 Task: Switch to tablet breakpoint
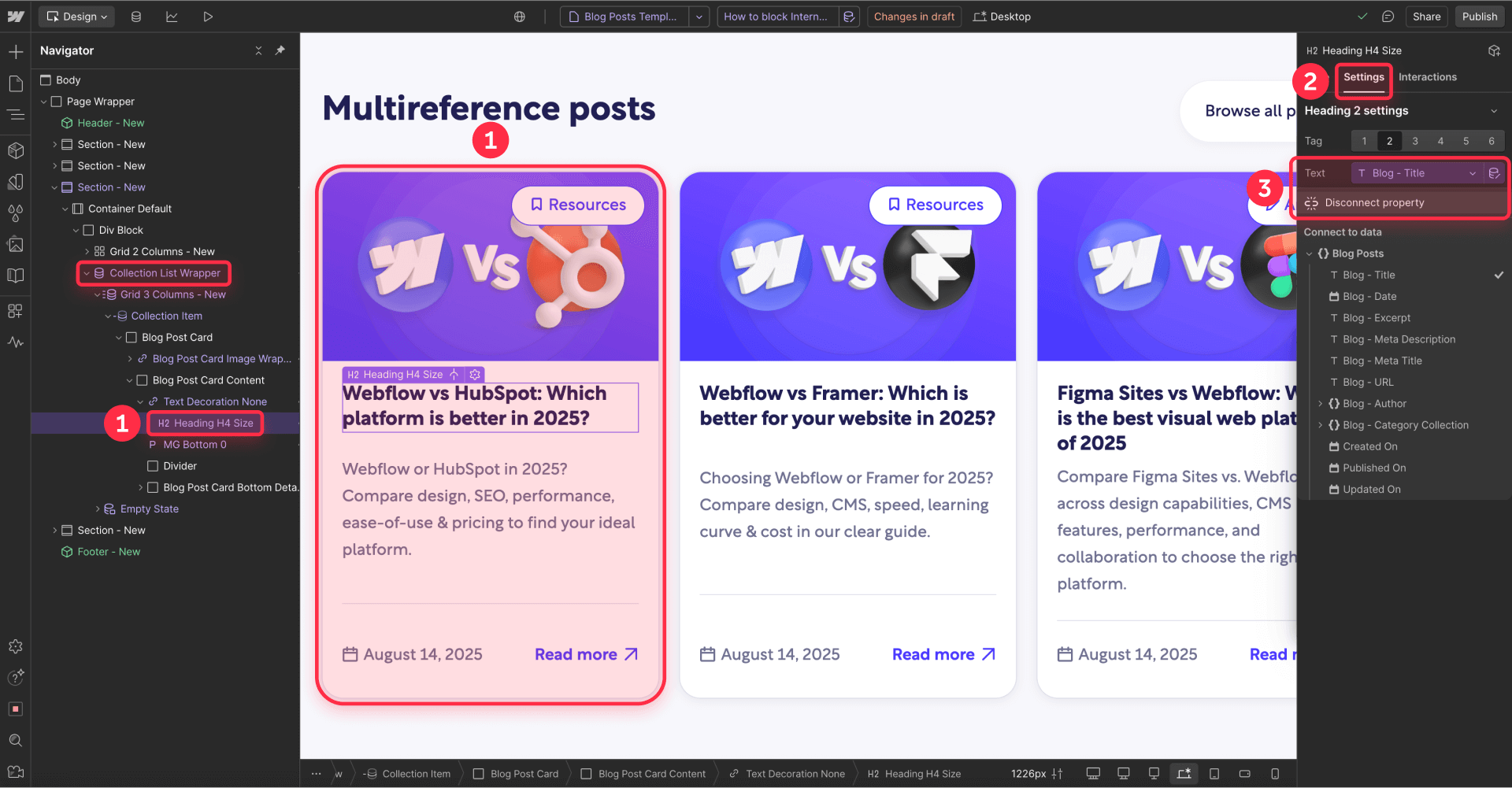click(x=1214, y=774)
